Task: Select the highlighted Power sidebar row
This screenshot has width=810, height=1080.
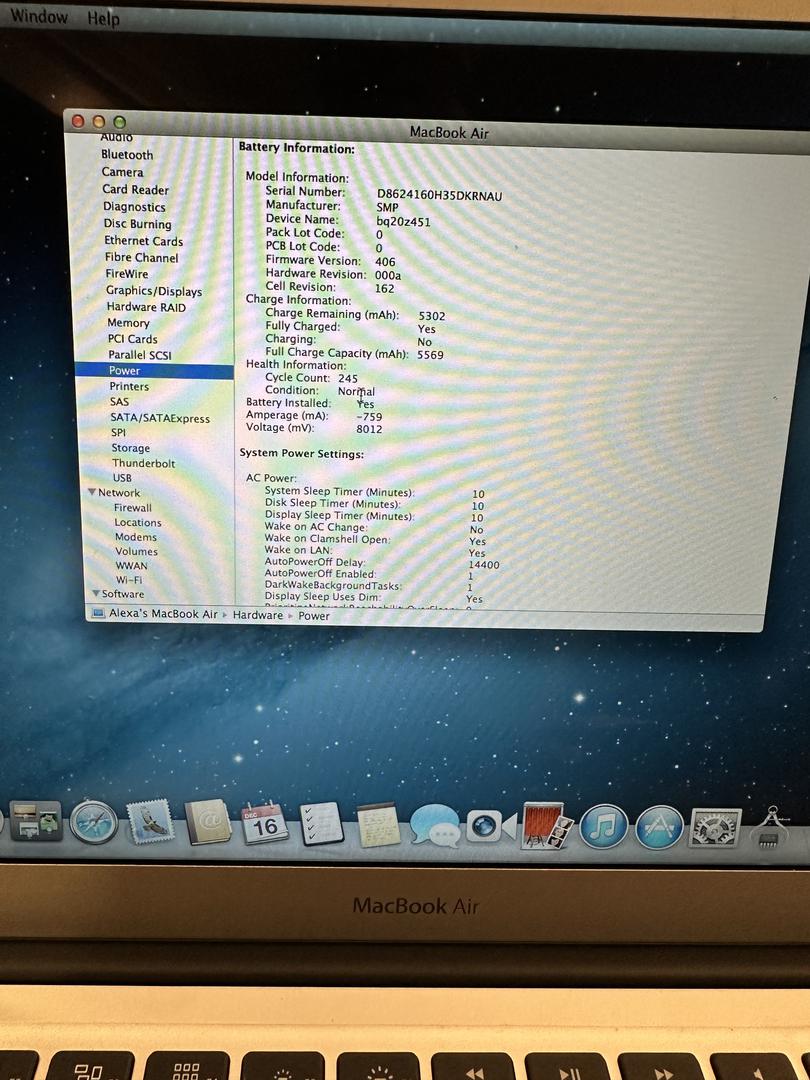Action: coord(154,371)
